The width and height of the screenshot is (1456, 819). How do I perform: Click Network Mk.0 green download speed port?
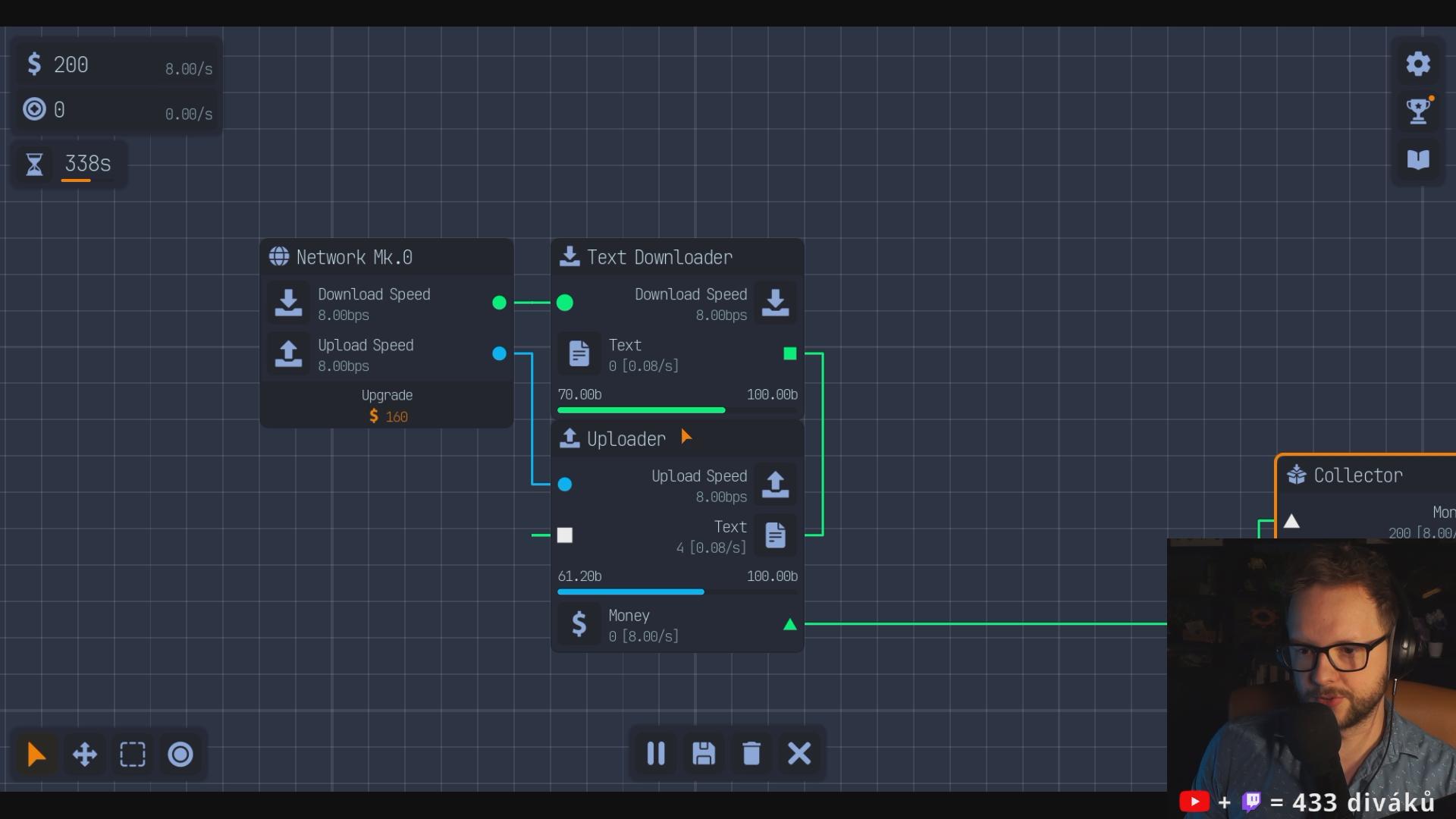499,303
